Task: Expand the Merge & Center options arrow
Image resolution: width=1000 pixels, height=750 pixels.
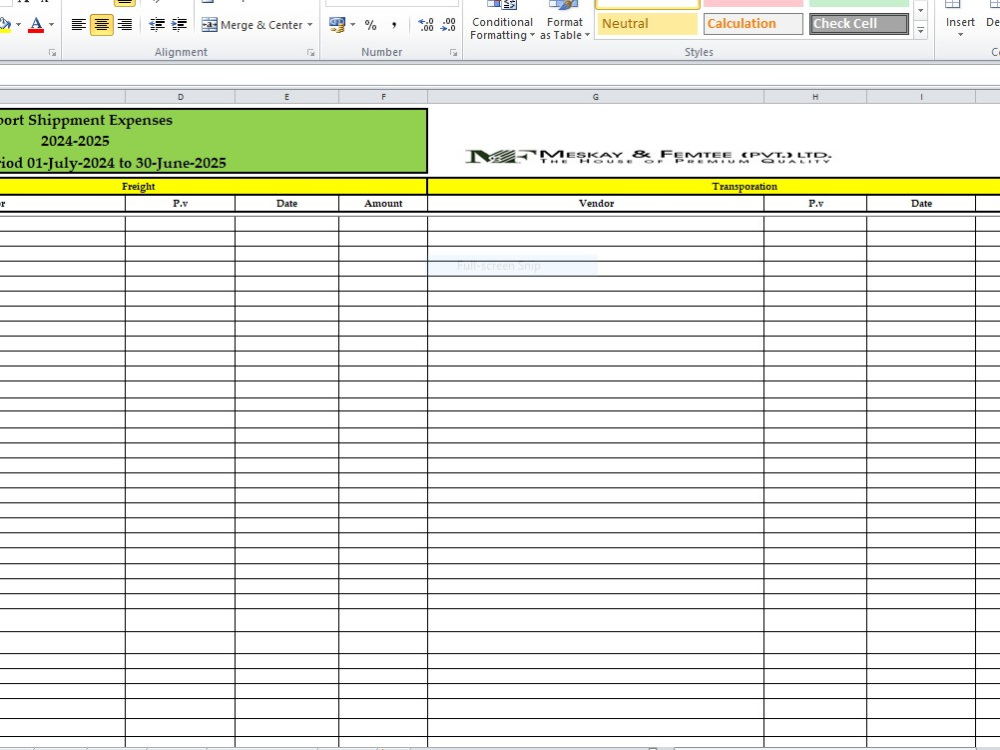Action: coord(310,25)
